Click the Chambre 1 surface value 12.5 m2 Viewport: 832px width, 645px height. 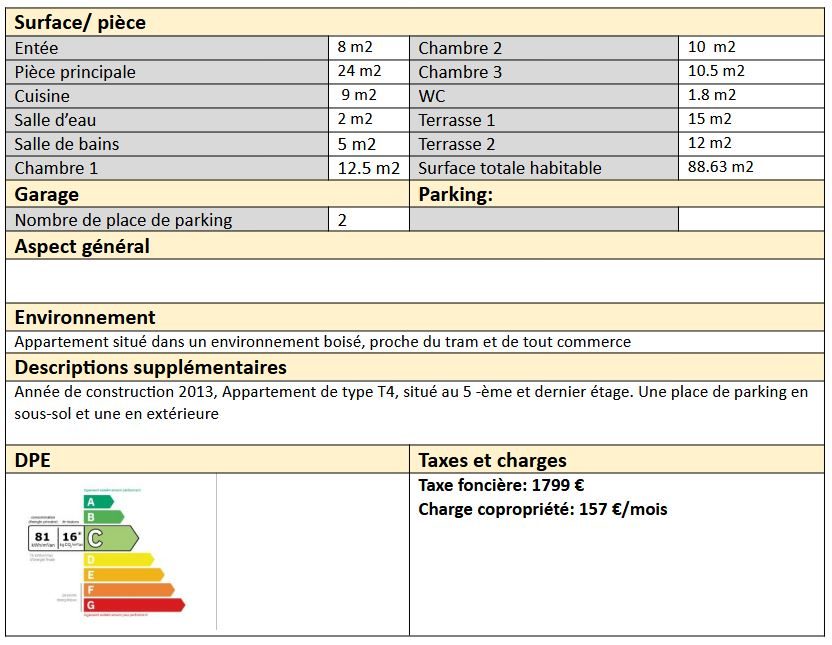369,168
